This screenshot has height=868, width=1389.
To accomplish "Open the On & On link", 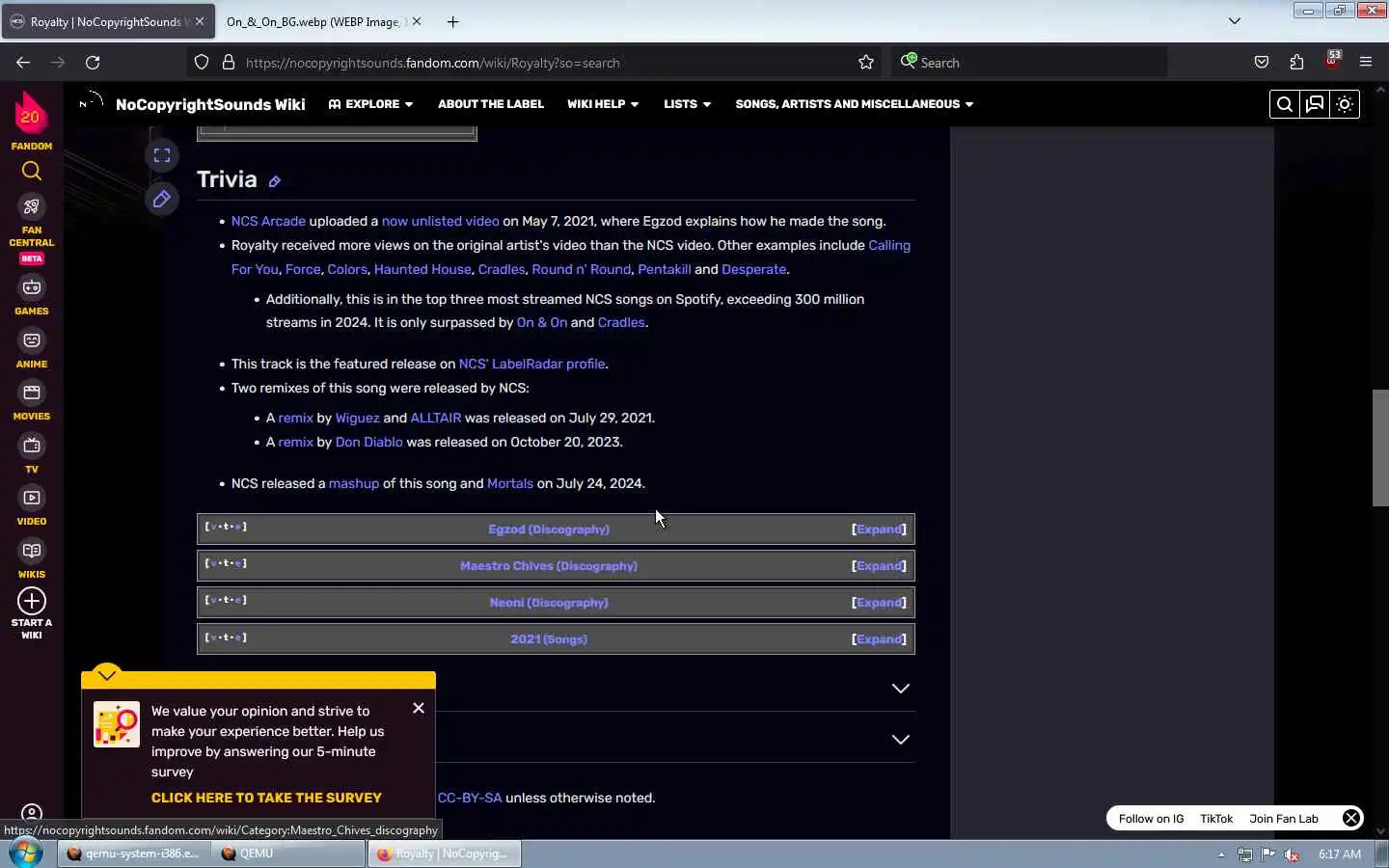I will 542,323.
